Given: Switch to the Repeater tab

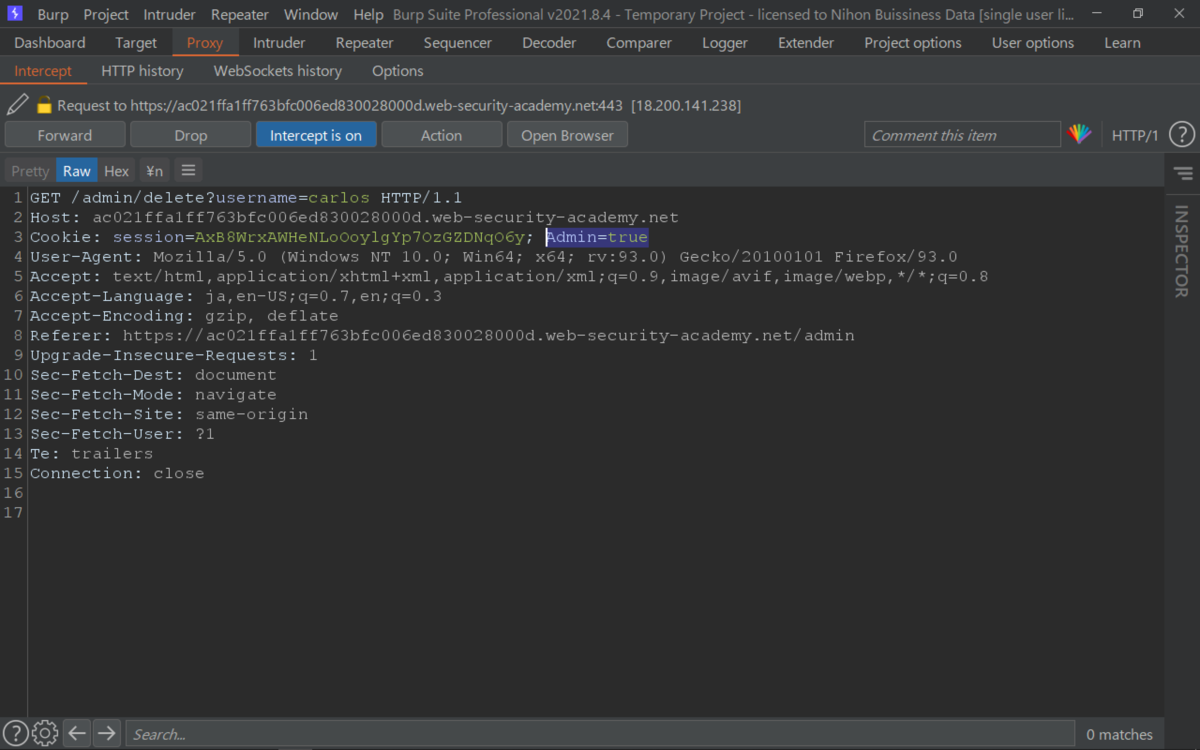Looking at the screenshot, I should (365, 43).
